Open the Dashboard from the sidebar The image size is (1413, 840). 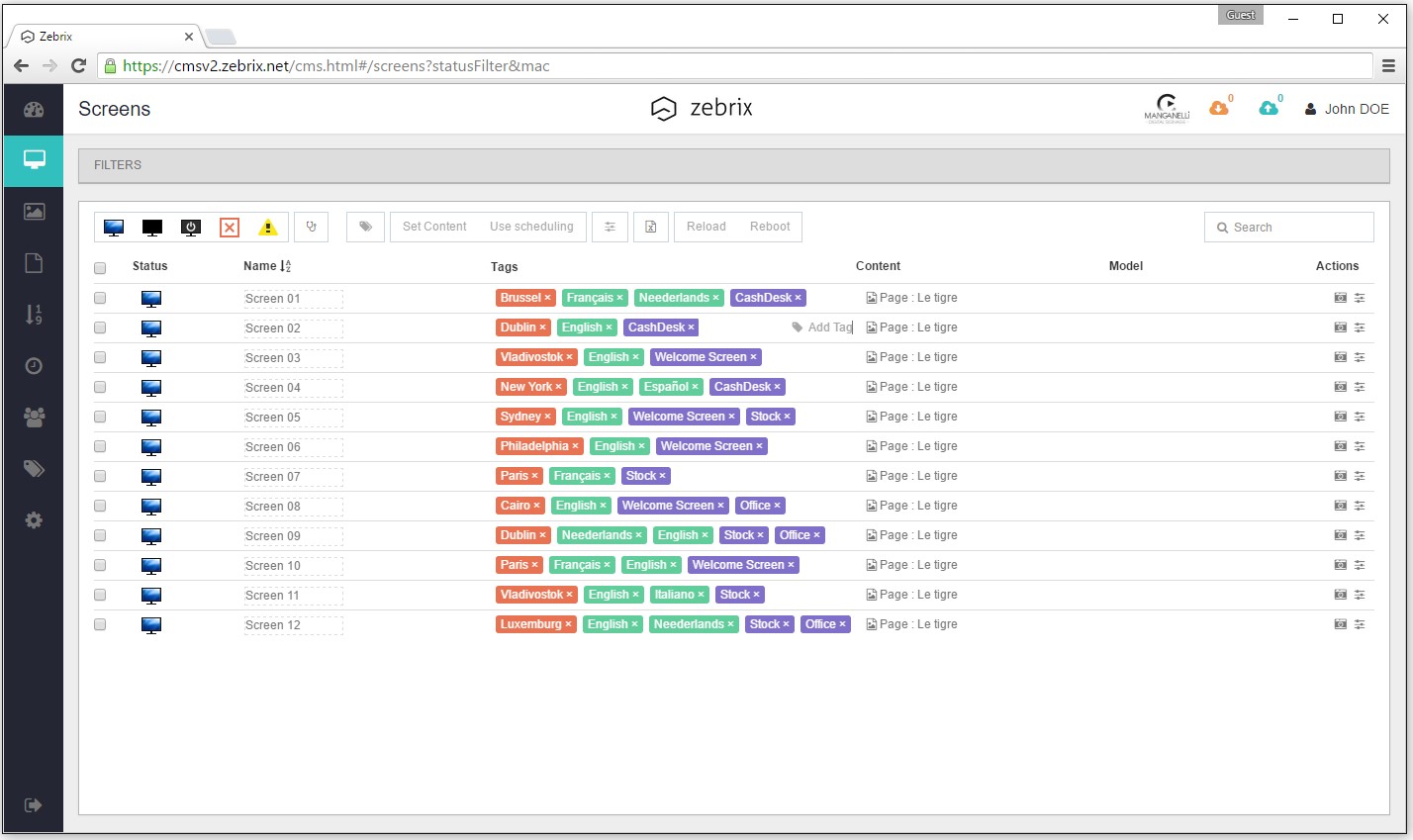[33, 109]
